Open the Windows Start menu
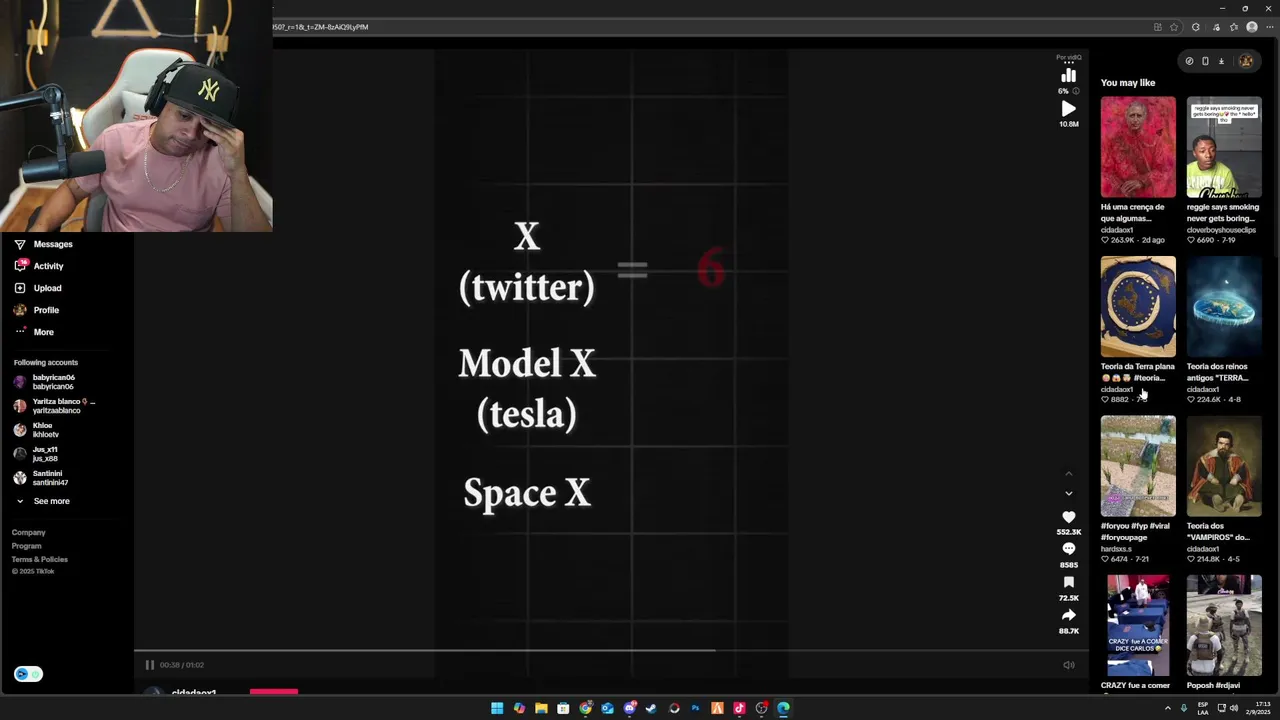 [x=497, y=708]
